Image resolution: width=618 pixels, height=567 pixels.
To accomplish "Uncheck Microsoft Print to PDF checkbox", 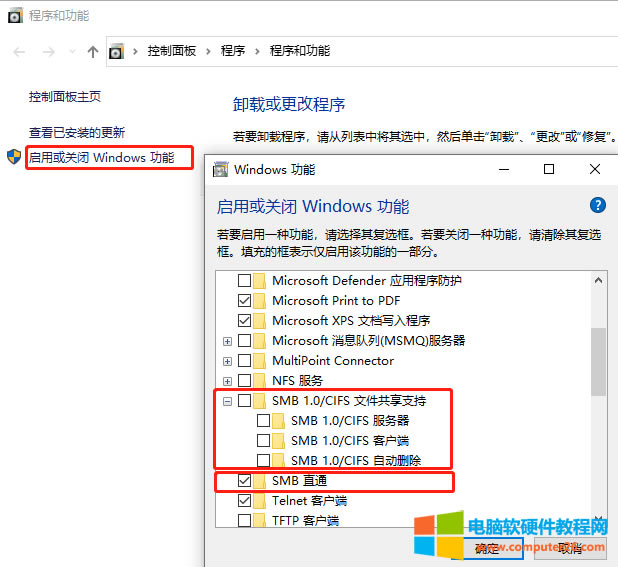I will [244, 301].
